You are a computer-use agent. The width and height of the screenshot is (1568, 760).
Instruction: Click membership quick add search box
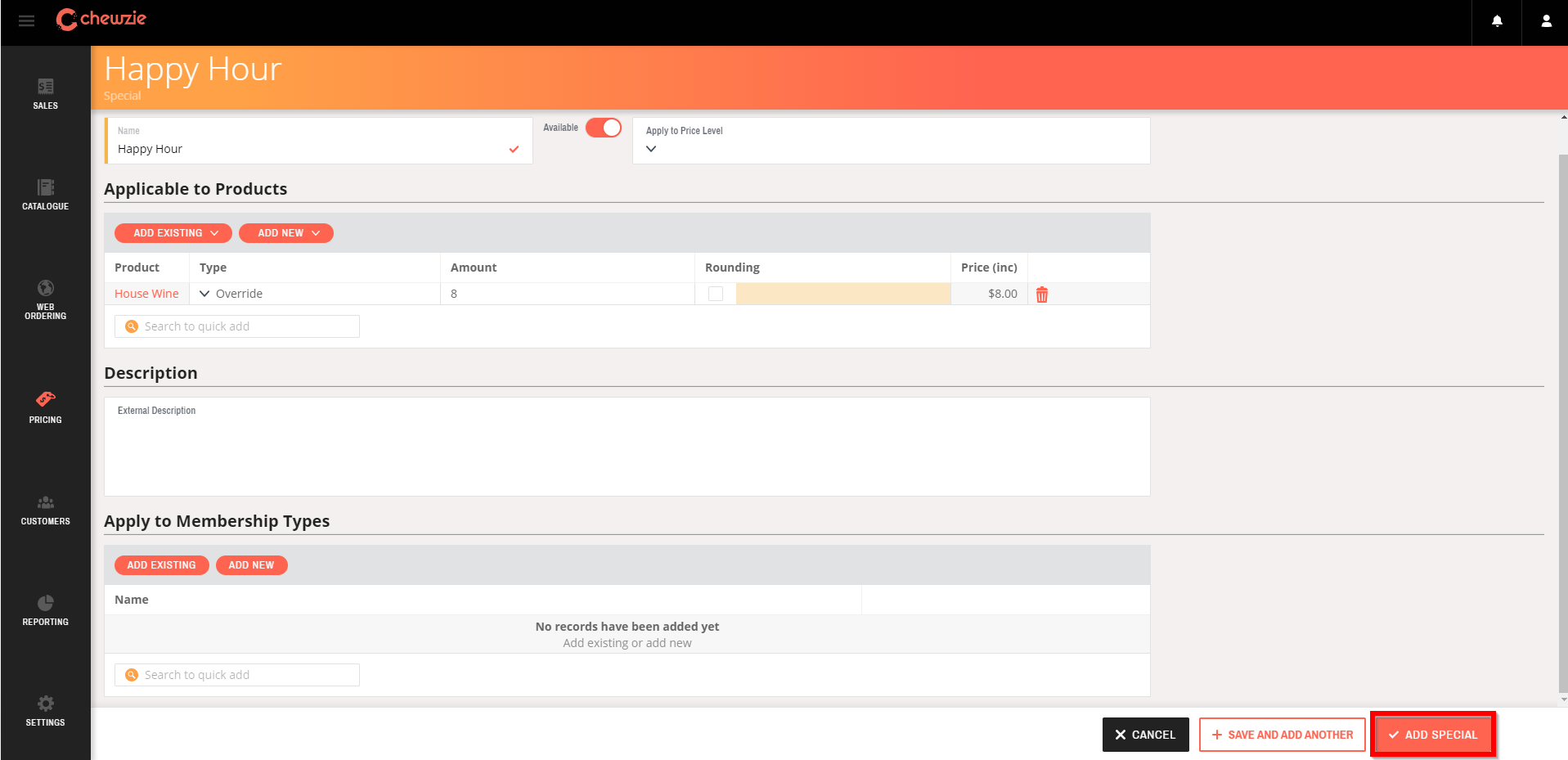click(237, 675)
